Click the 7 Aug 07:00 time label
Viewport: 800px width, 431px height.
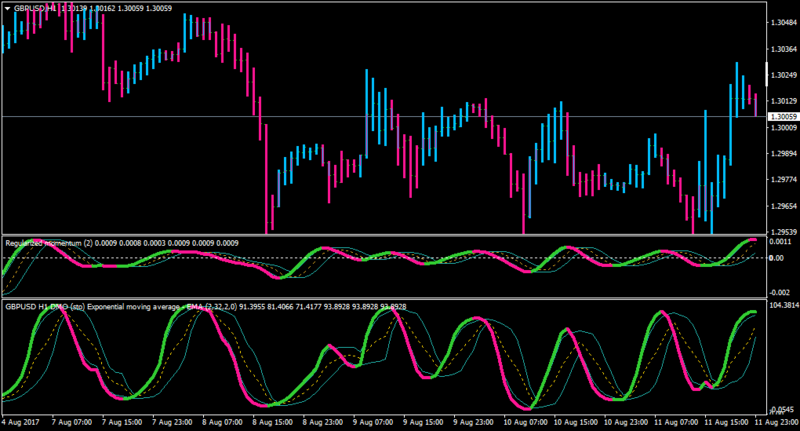[72, 422]
